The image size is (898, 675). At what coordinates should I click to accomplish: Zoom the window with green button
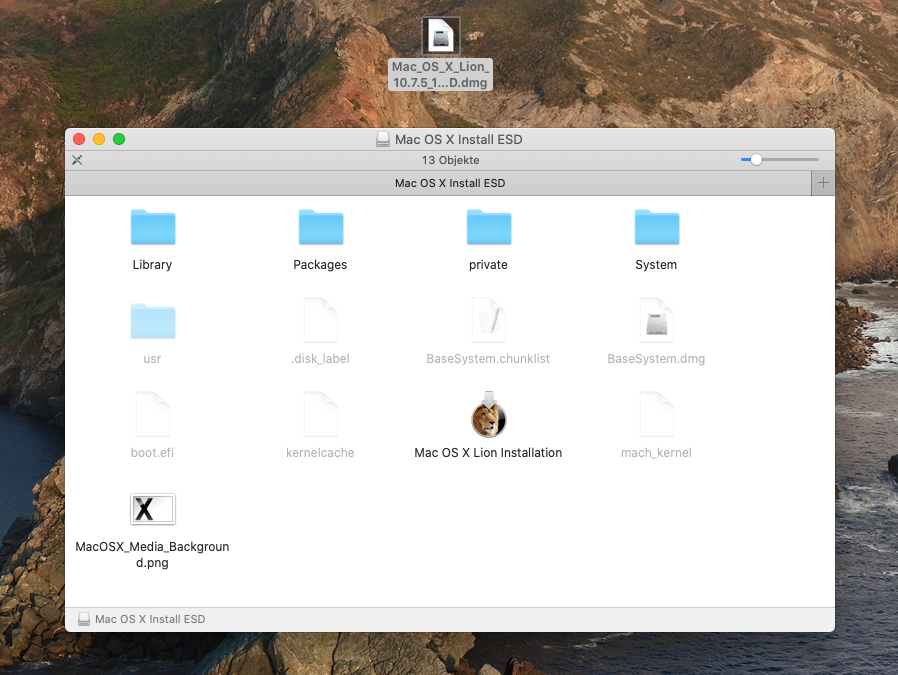pos(119,139)
